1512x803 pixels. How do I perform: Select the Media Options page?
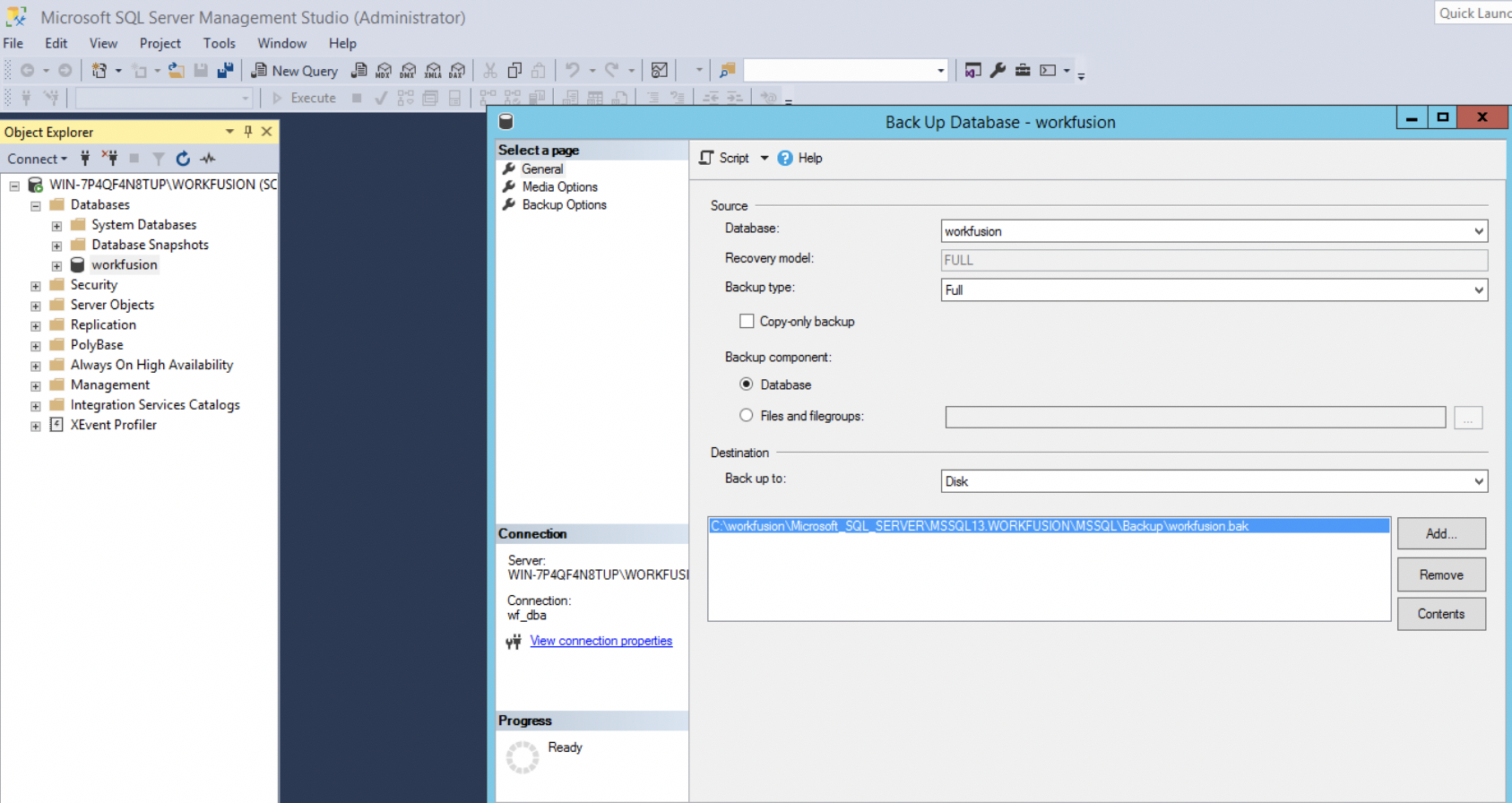click(560, 186)
